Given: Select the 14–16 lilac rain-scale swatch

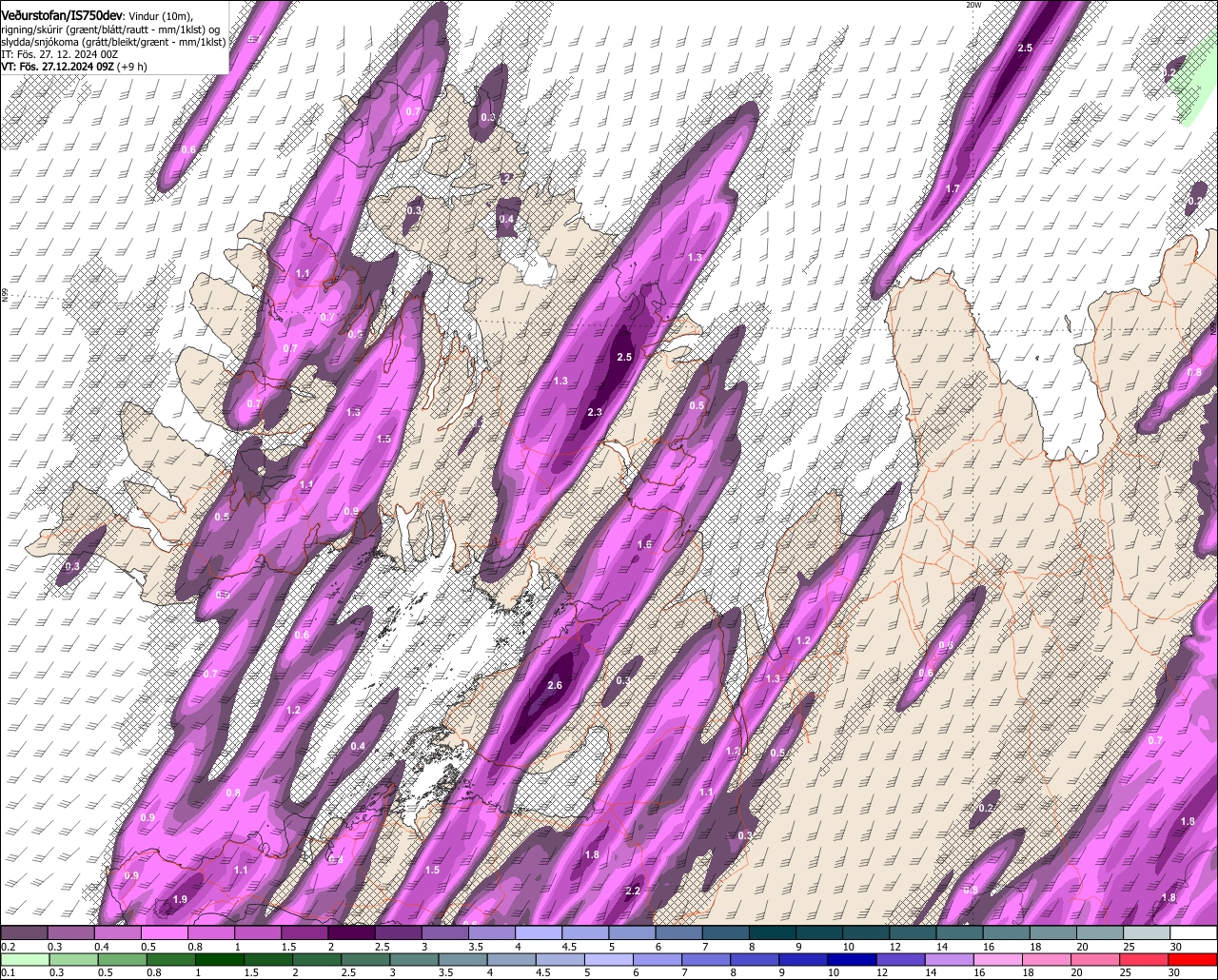Looking at the screenshot, I should 949,959.
